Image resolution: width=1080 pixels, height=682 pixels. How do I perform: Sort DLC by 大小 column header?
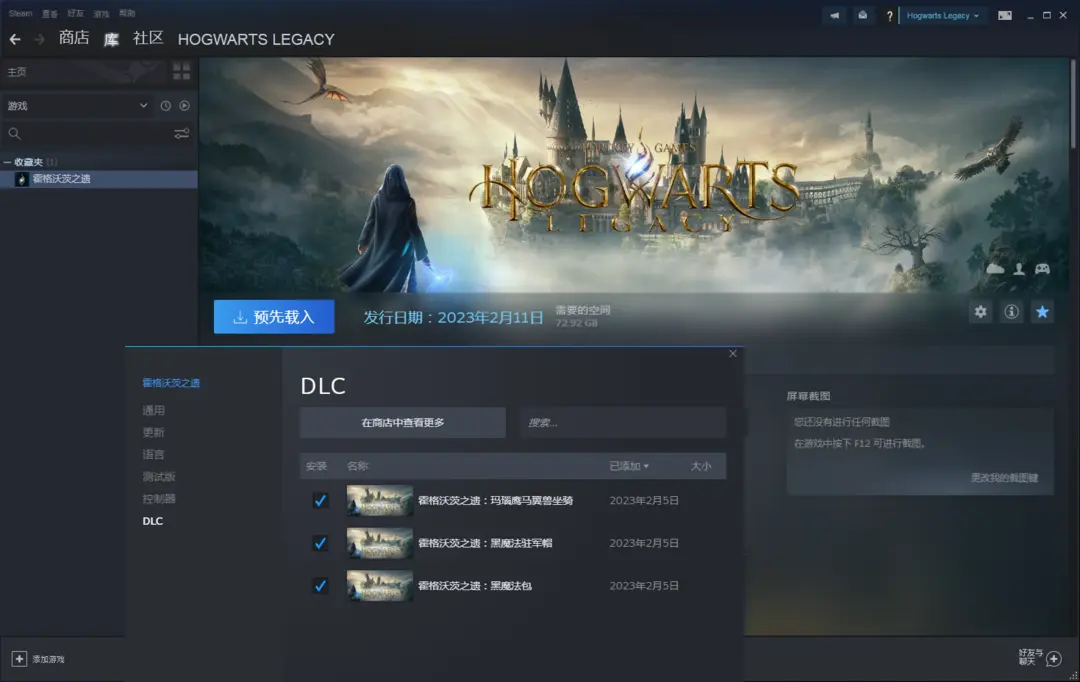pos(701,466)
